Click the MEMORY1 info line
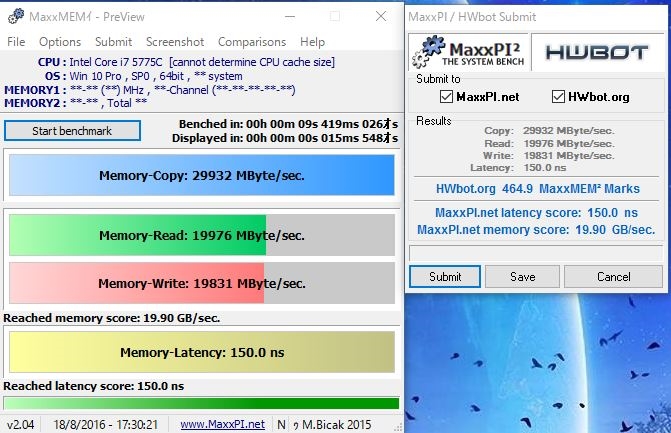 150,90
